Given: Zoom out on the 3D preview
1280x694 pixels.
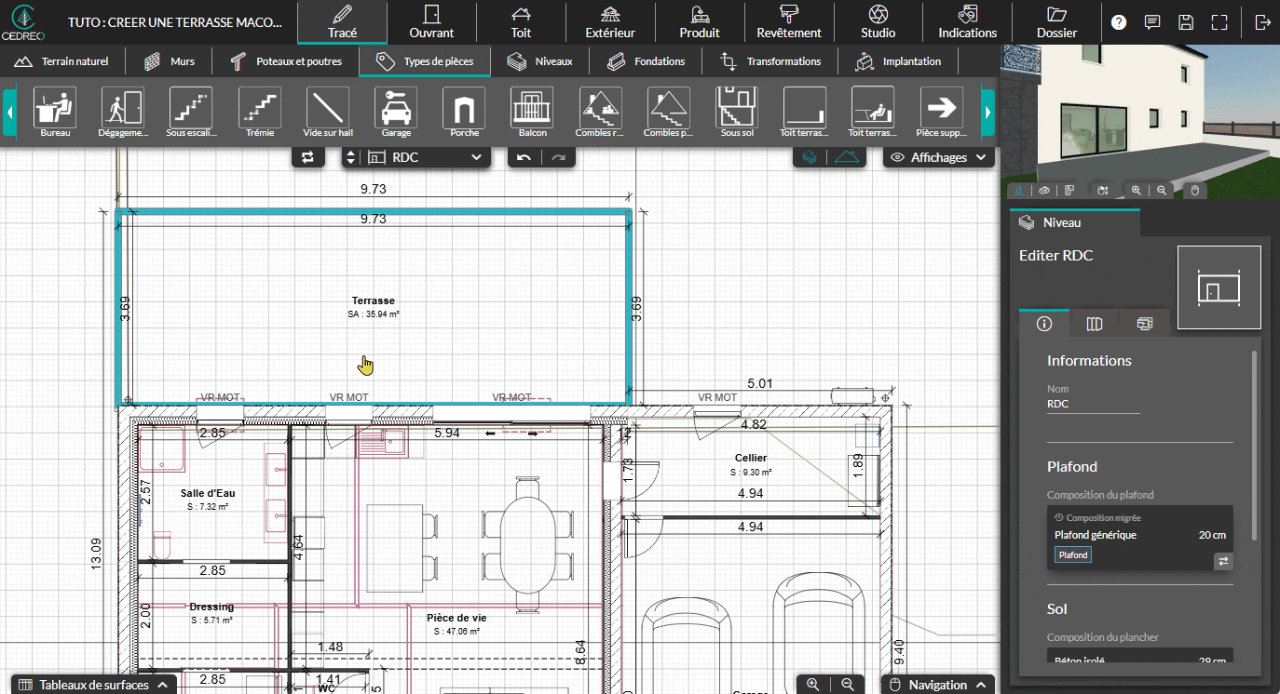Looking at the screenshot, I should 1162,190.
